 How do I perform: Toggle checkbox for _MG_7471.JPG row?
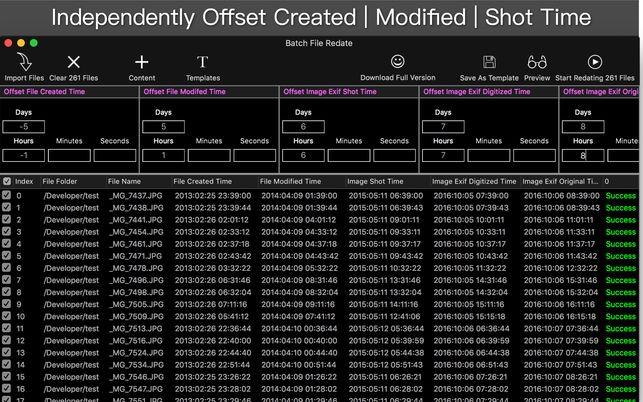click(7, 256)
